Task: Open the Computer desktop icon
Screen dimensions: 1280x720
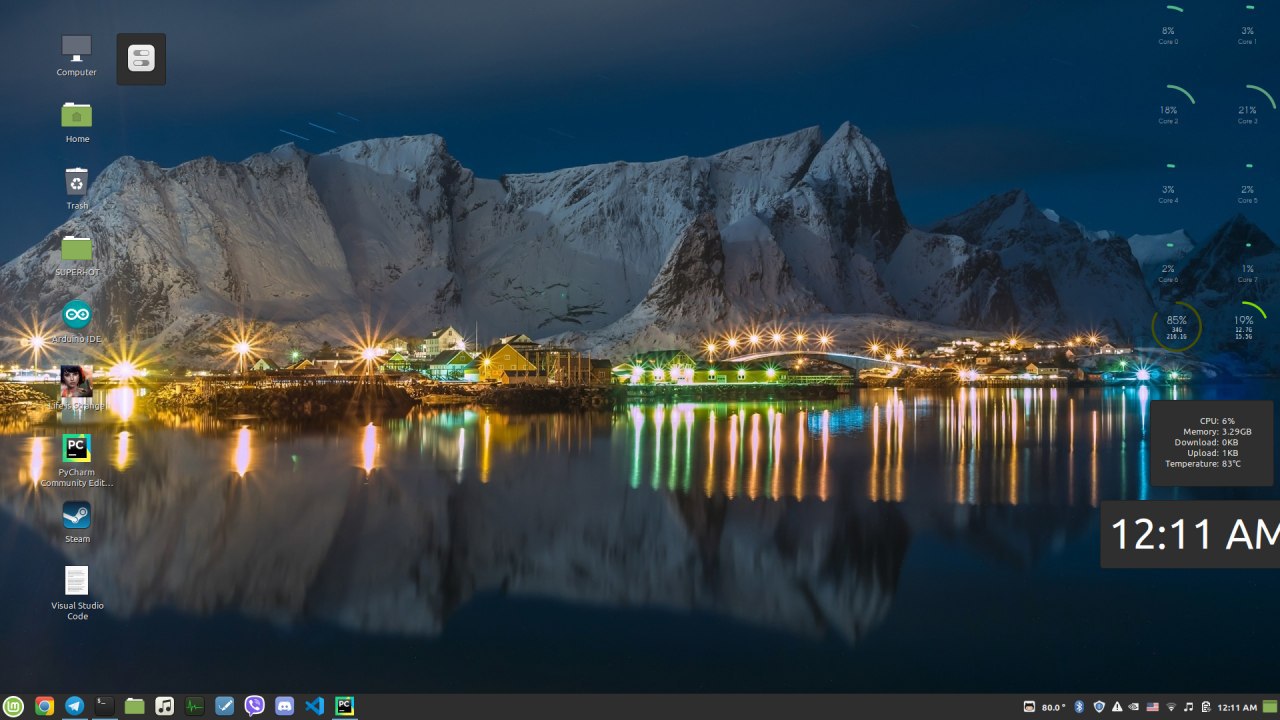Action: click(77, 55)
